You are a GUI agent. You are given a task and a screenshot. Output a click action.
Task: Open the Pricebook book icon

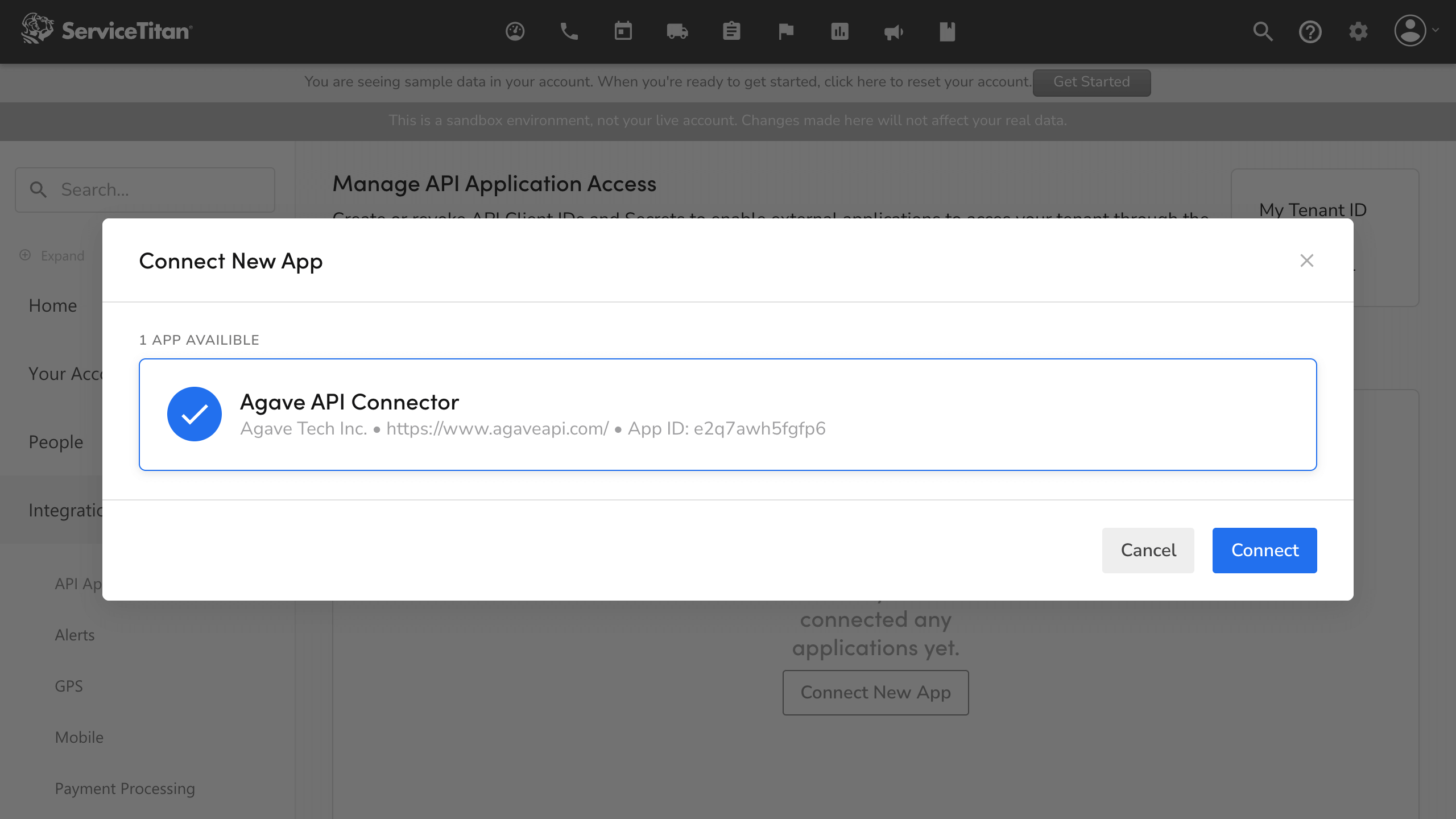click(948, 31)
